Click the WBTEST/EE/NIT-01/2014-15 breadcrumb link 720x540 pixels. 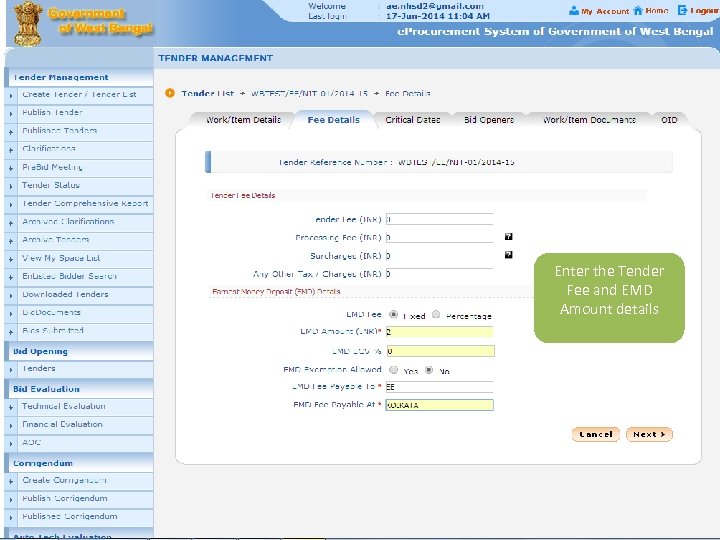pos(309,93)
